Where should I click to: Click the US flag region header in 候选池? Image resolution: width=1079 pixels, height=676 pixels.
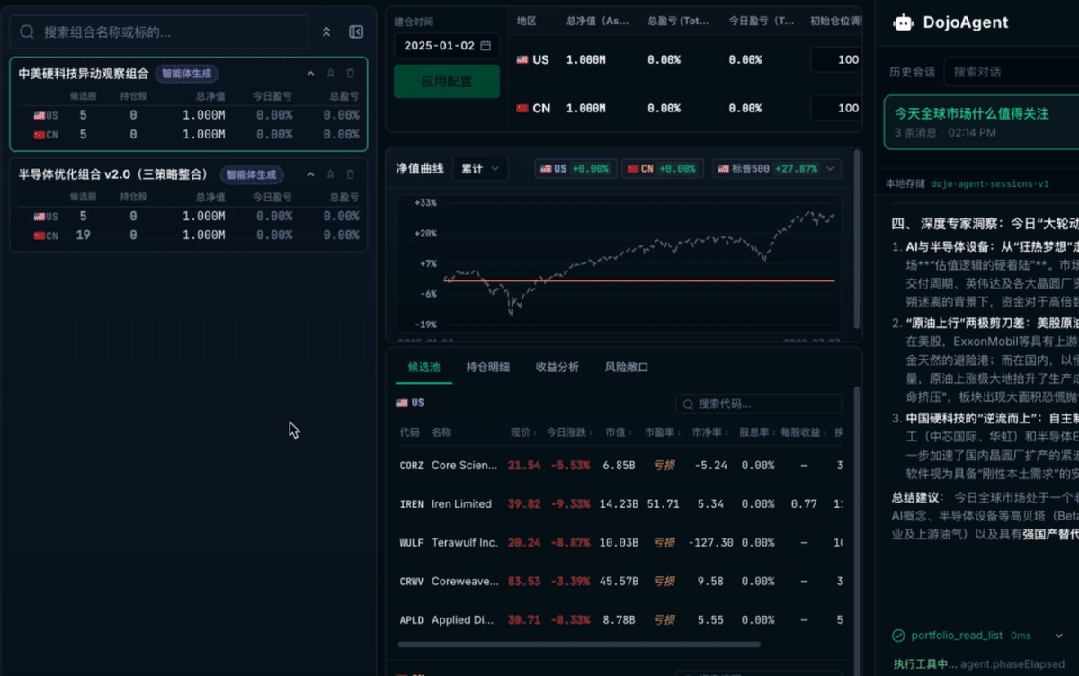(x=411, y=403)
